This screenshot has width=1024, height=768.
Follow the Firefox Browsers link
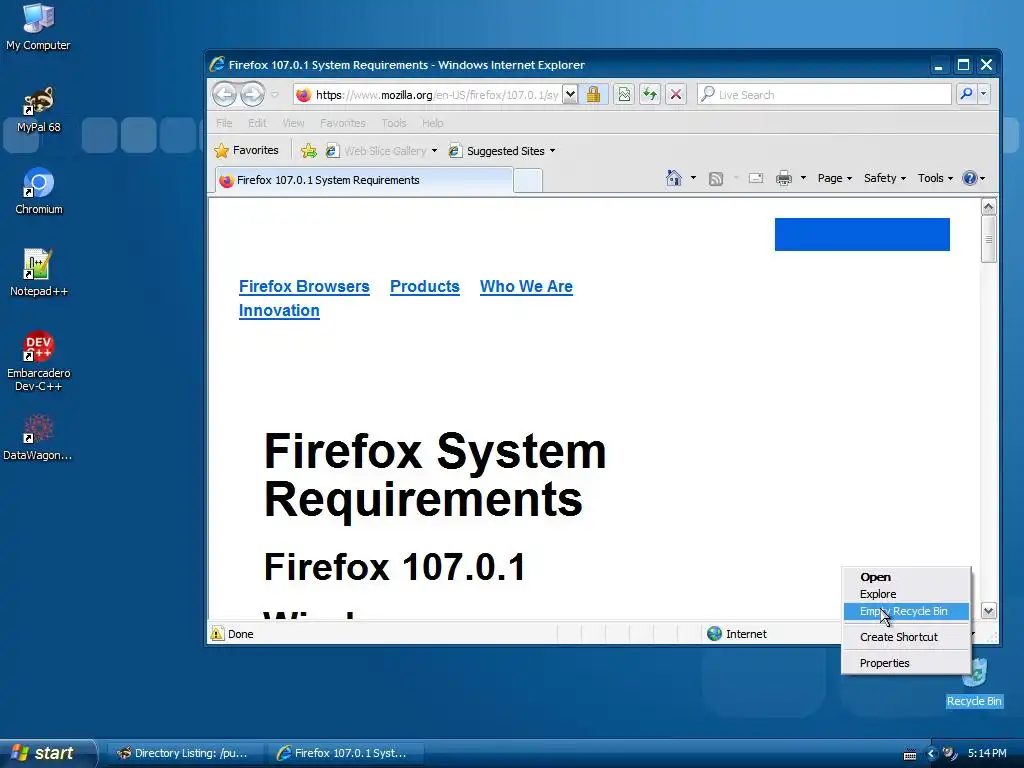pyautogui.click(x=304, y=286)
